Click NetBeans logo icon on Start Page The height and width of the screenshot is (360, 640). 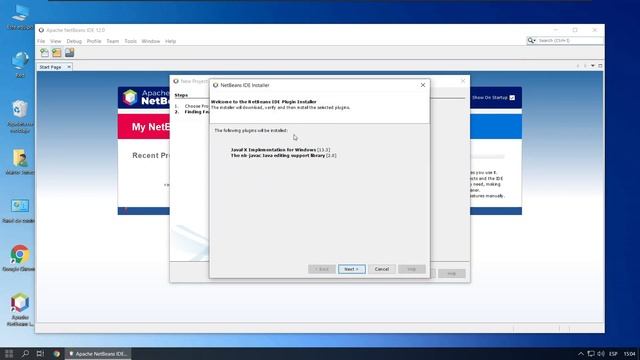coord(130,97)
